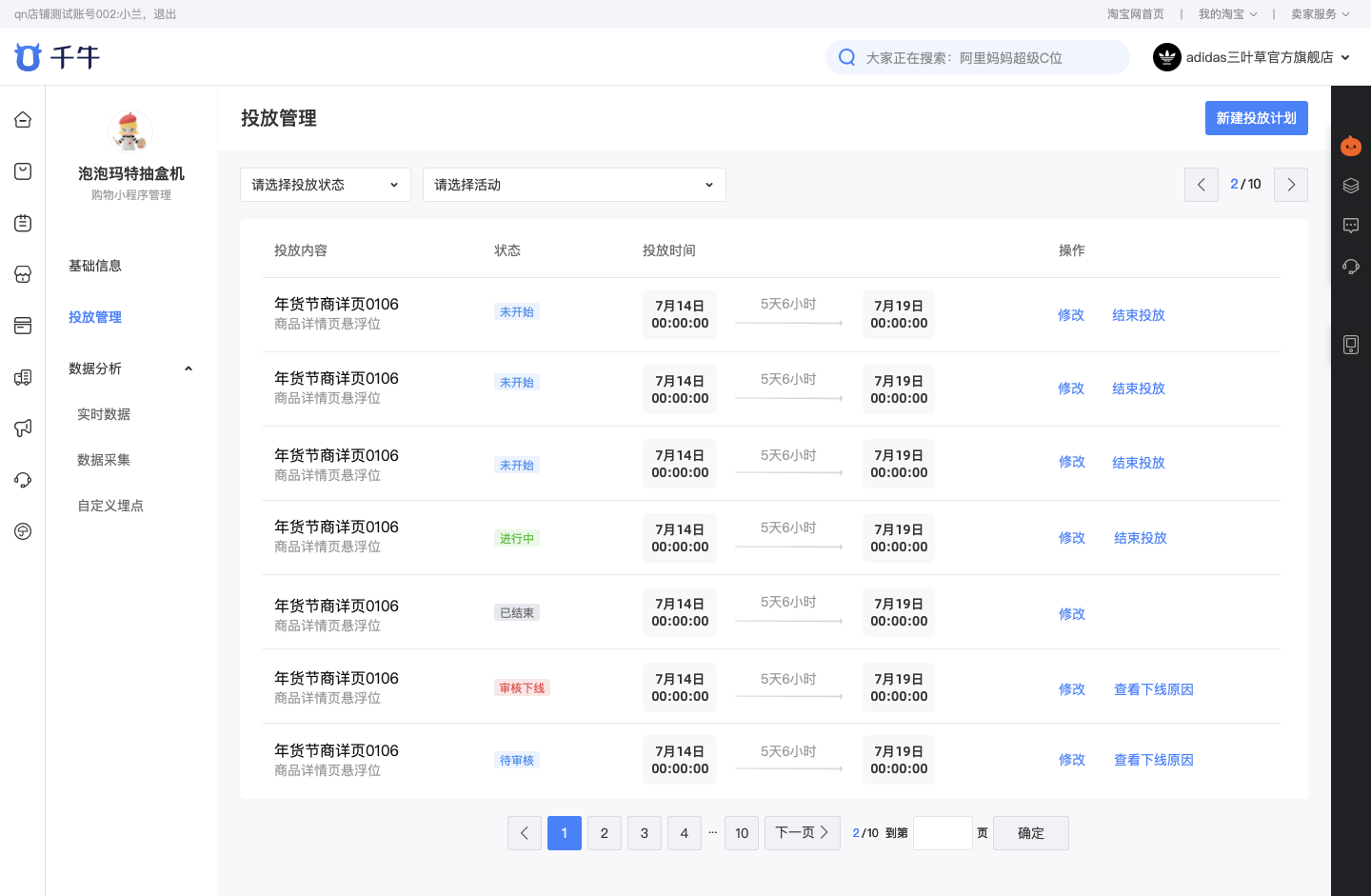This screenshot has height=896, width=1371.
Task: Open 自定义埋点 submenu item
Action: pyautogui.click(x=110, y=506)
